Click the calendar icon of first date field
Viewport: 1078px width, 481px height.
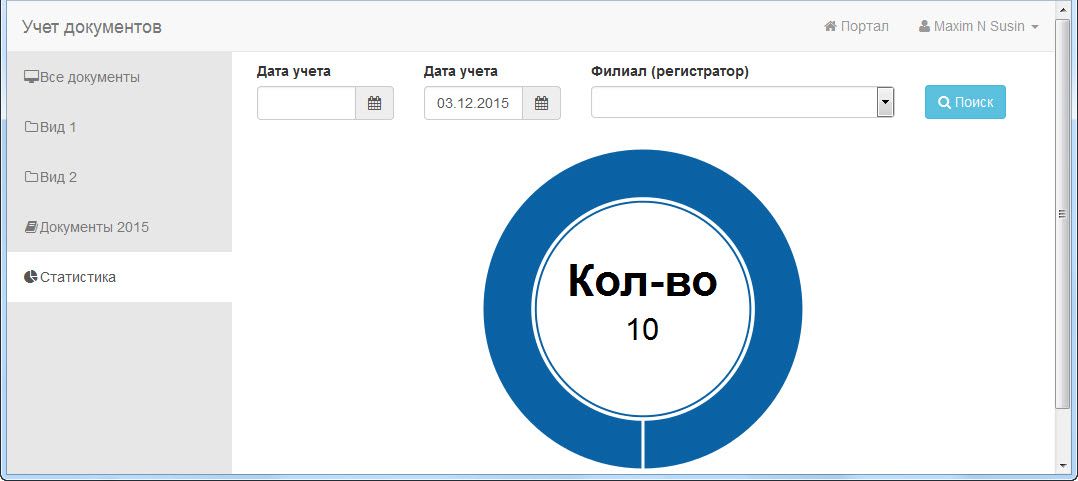(374, 103)
